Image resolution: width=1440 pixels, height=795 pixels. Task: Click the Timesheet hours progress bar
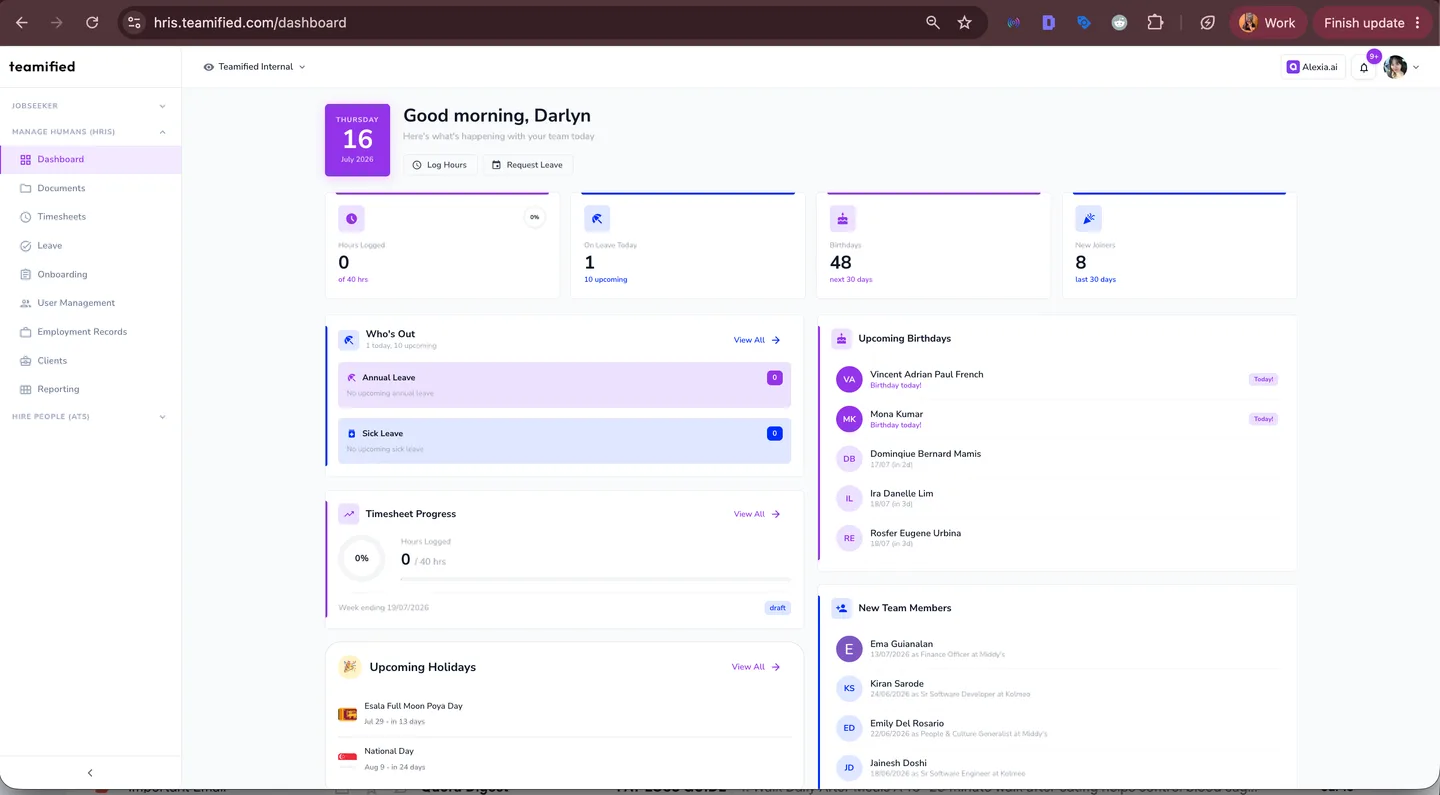click(x=596, y=579)
